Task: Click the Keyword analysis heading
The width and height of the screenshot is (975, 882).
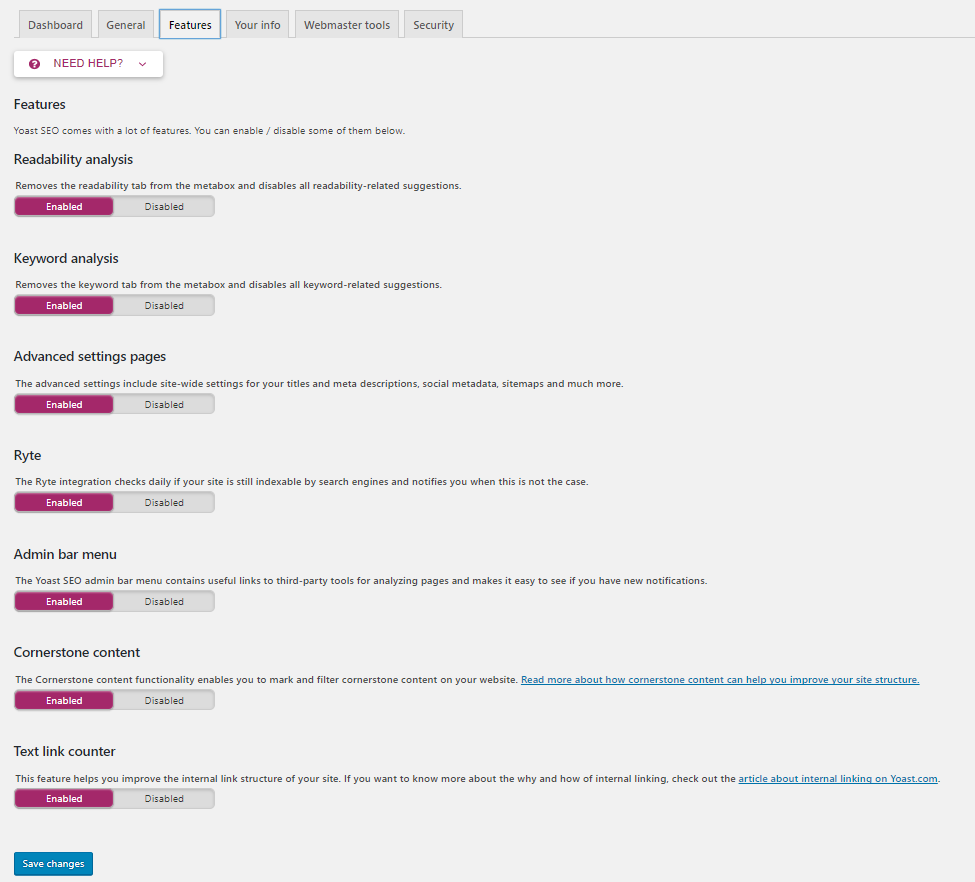Action: tap(66, 258)
